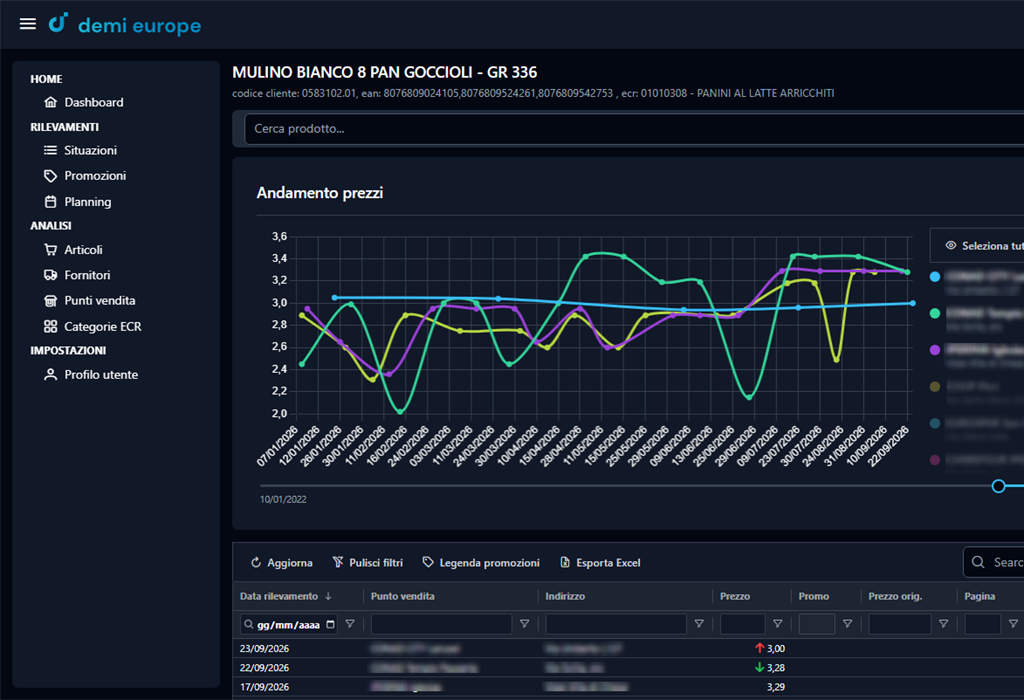This screenshot has width=1024, height=700.
Task: Toggle the green legend series dot
Action: click(935, 313)
